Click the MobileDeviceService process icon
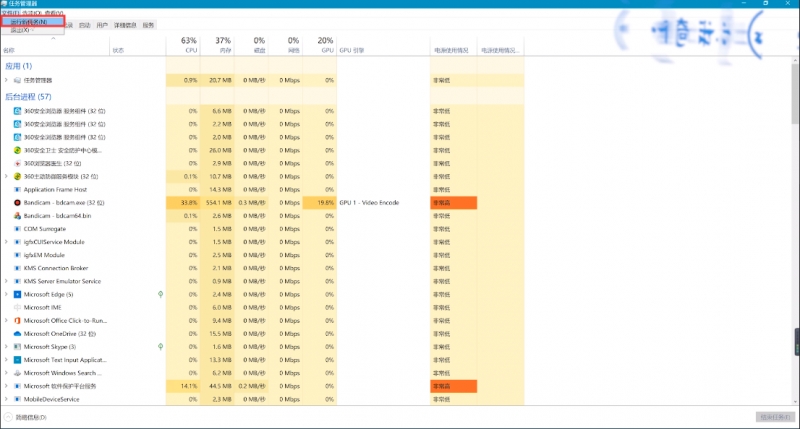 coord(17,399)
